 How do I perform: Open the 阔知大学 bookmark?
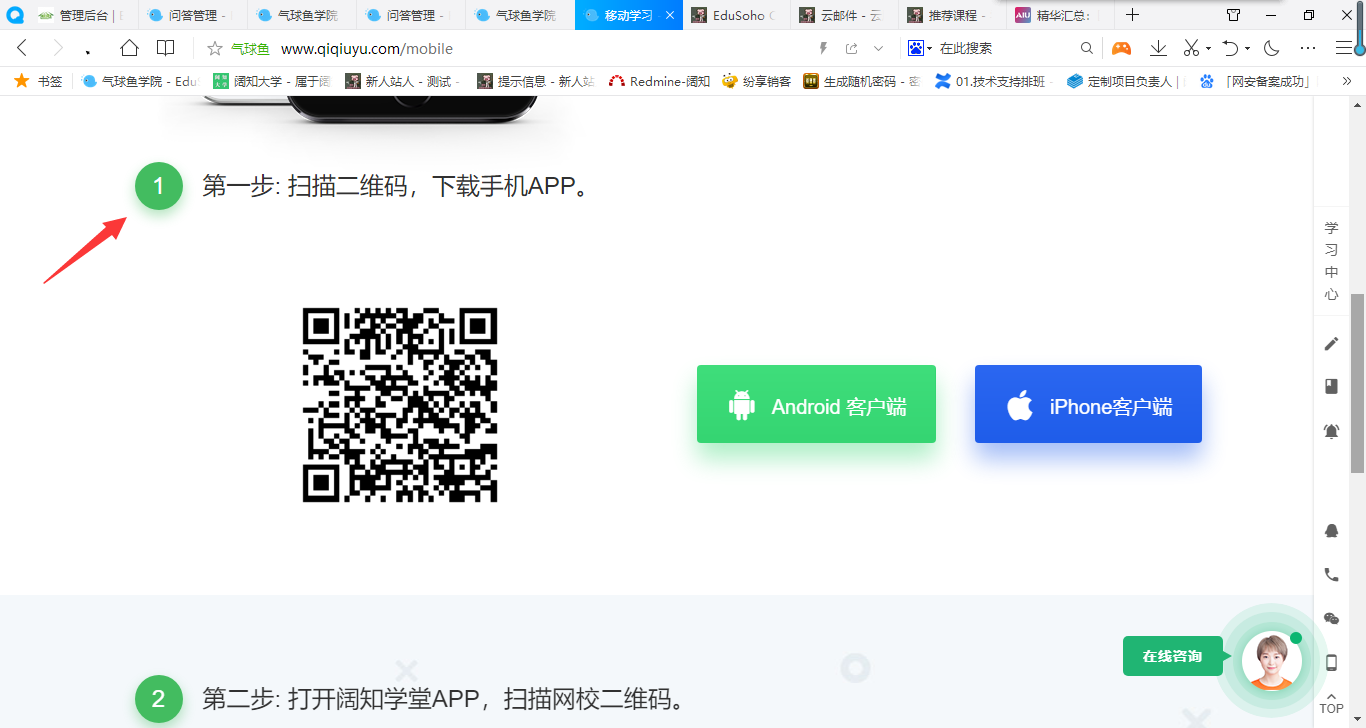click(271, 81)
